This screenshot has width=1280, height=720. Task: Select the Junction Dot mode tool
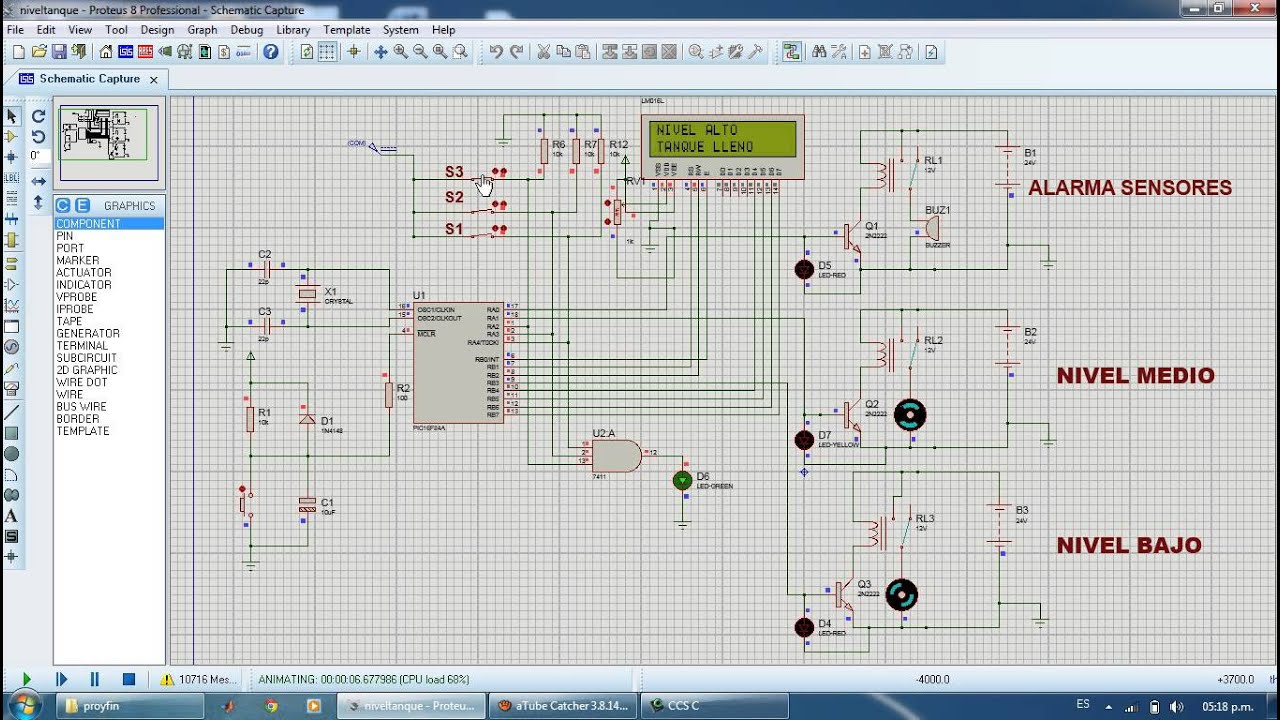click(x=12, y=157)
